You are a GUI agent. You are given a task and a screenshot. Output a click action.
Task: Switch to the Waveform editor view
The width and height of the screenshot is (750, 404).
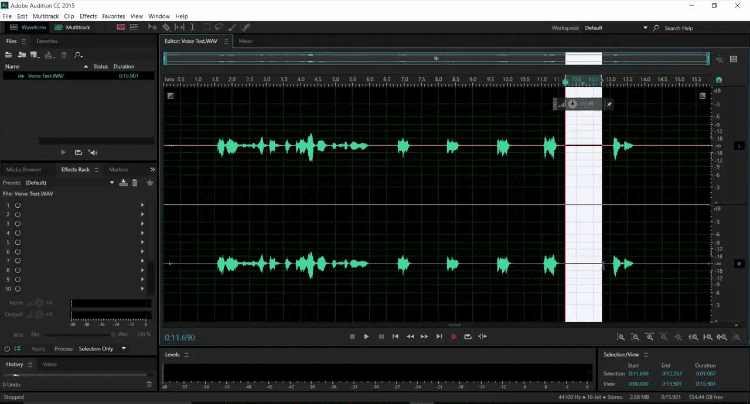pyautogui.click(x=29, y=27)
